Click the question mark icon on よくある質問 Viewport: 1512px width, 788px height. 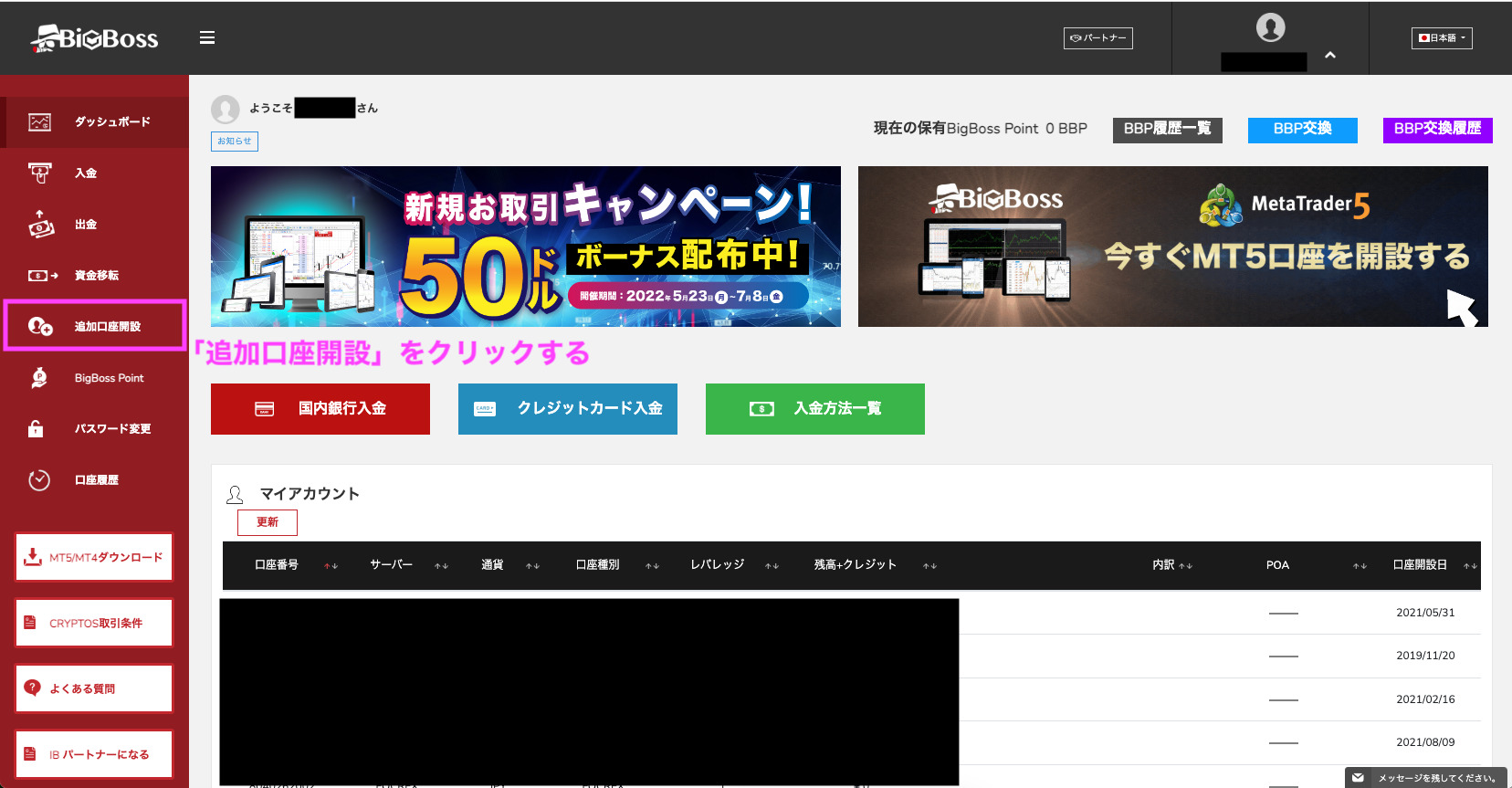(x=33, y=688)
